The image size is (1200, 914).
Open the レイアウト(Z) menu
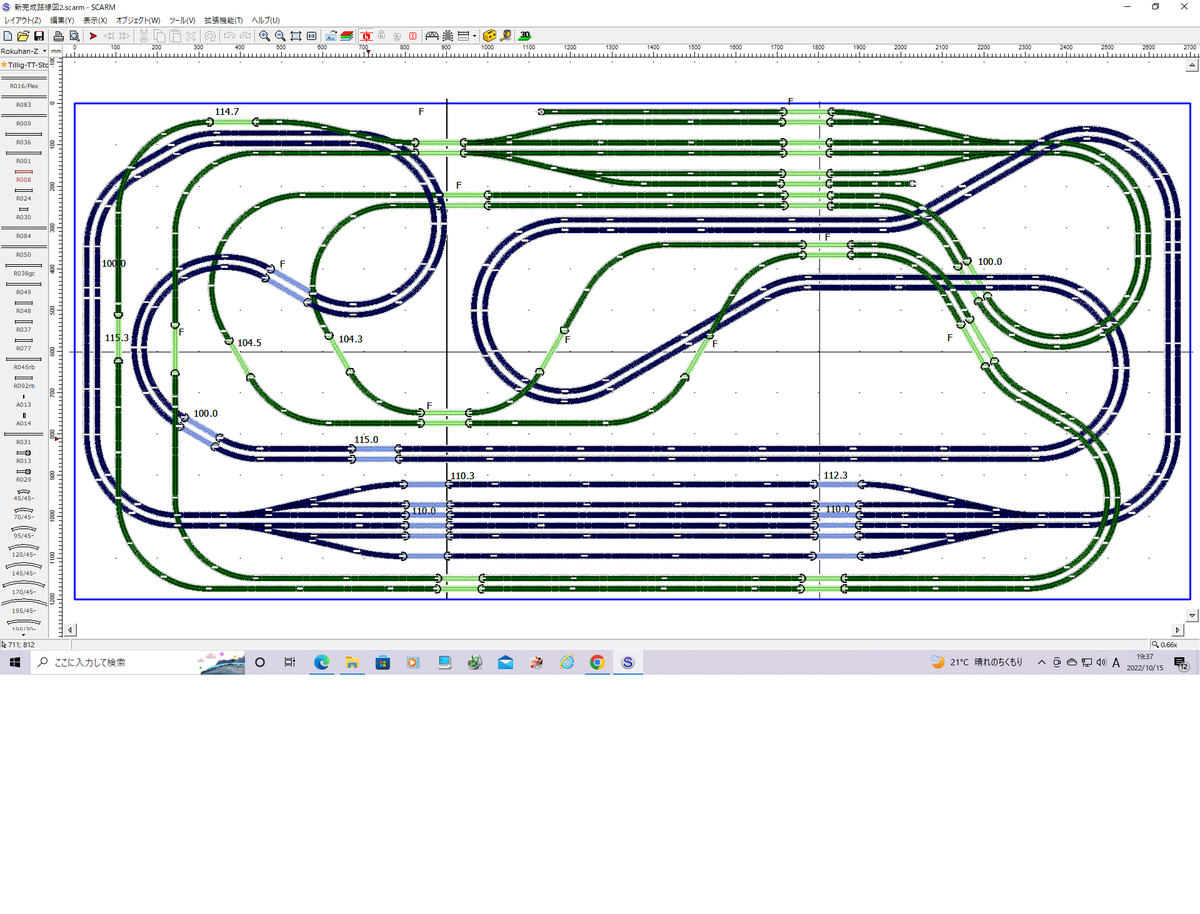[x=23, y=20]
